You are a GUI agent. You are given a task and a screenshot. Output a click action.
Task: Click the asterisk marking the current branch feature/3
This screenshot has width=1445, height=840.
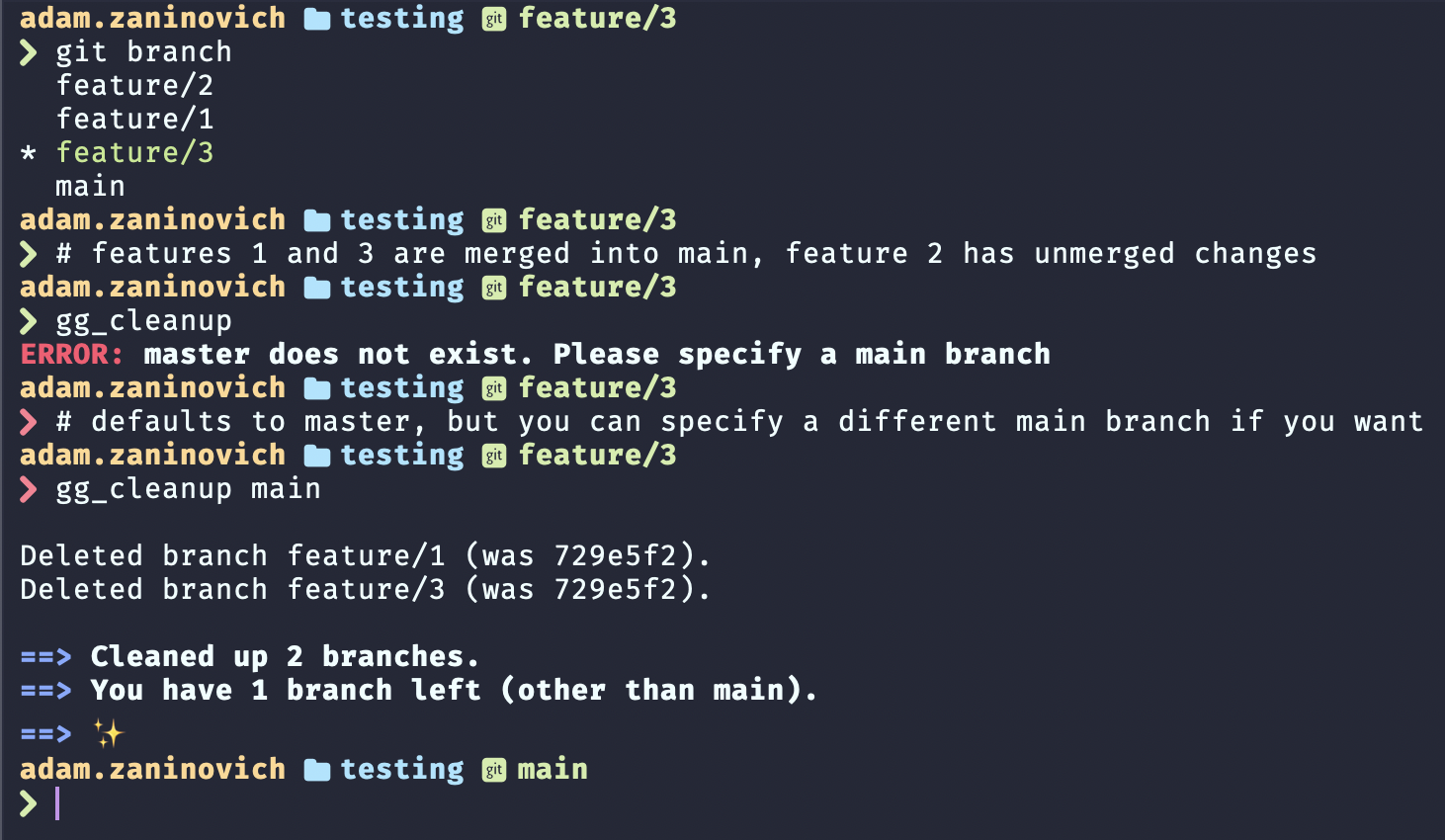coord(29,153)
